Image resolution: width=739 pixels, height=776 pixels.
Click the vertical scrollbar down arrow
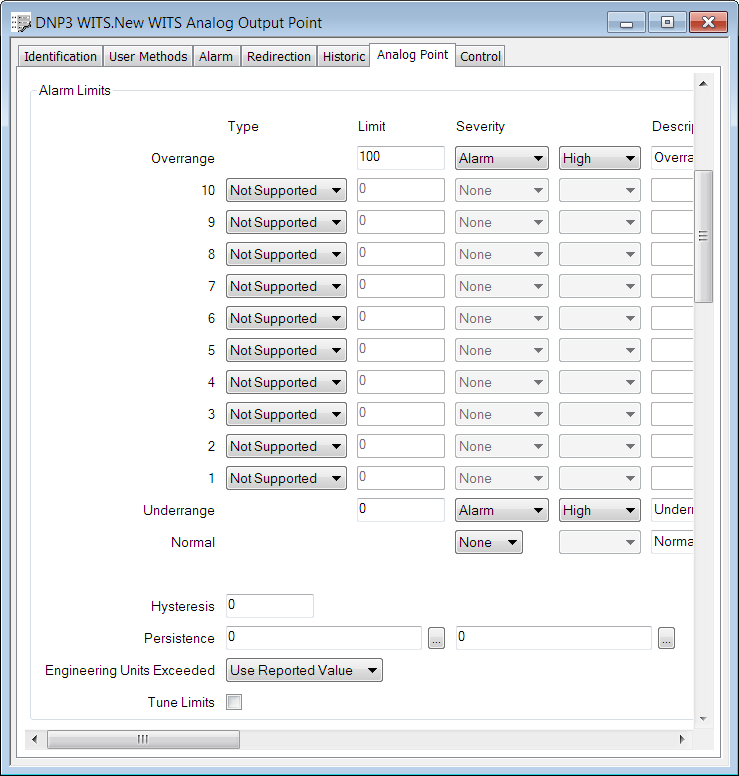(703, 718)
